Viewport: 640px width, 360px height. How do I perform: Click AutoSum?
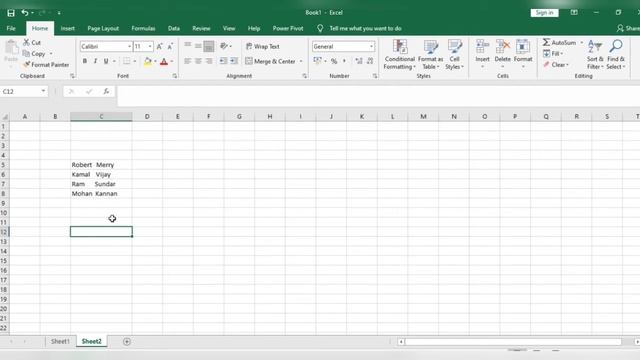[559, 42]
